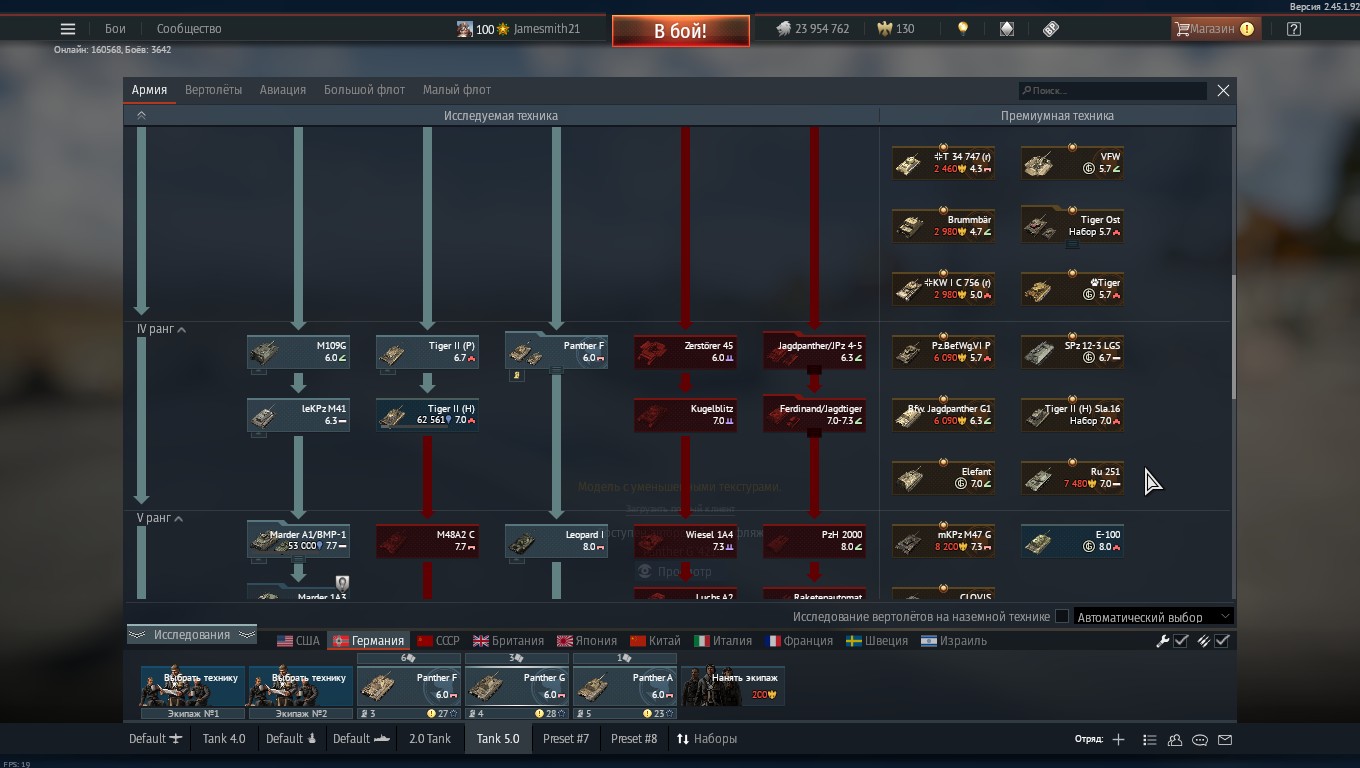Choose vehicle for Экипаж №2

(301, 685)
